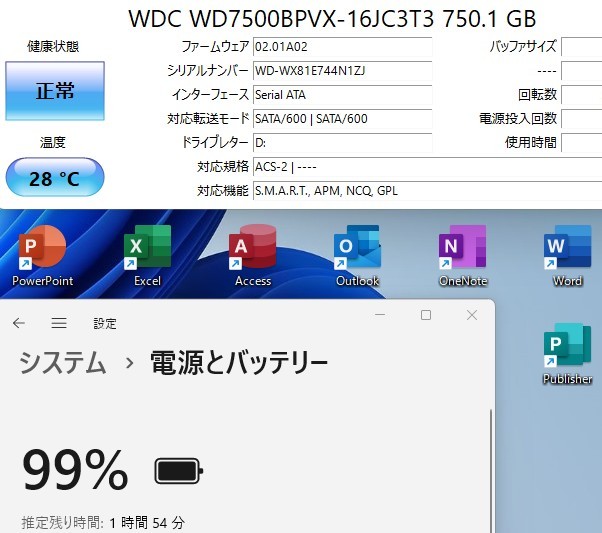Go back using the Settings back arrow
The image size is (602, 533).
[x=19, y=323]
